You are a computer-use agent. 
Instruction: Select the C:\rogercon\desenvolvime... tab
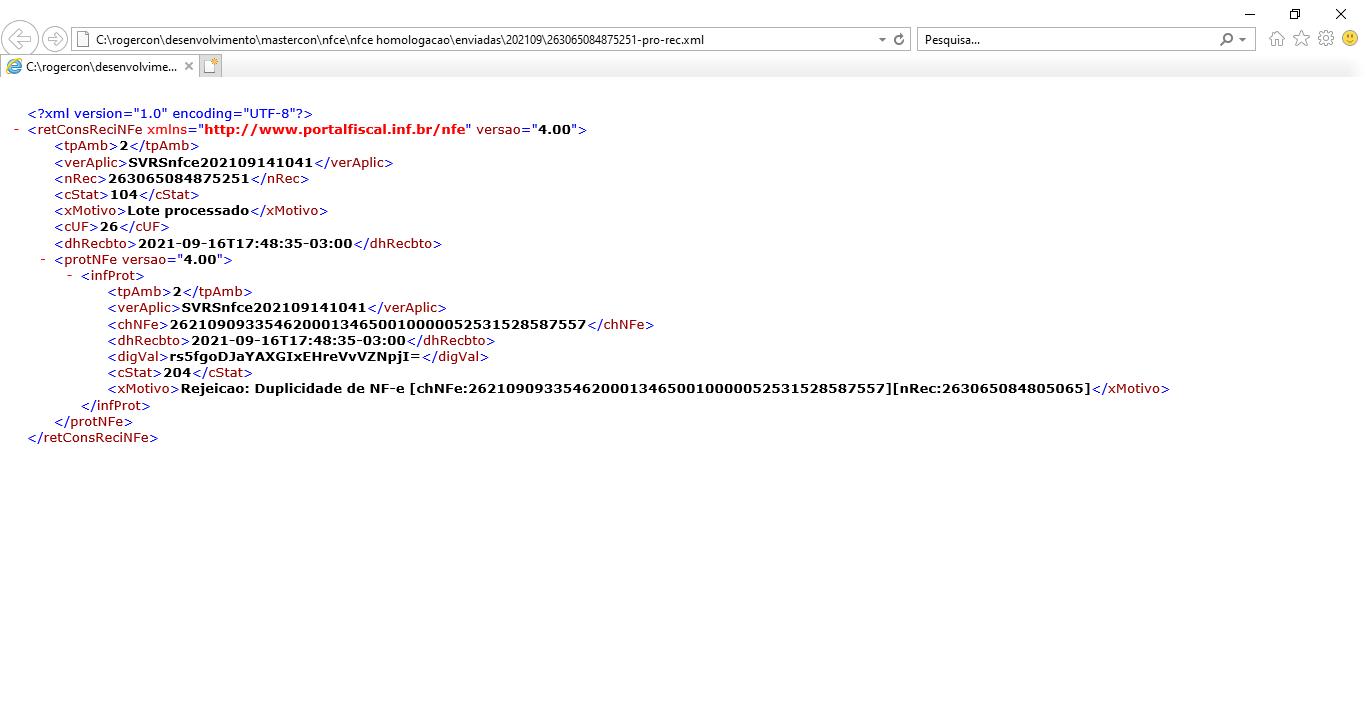[100, 66]
